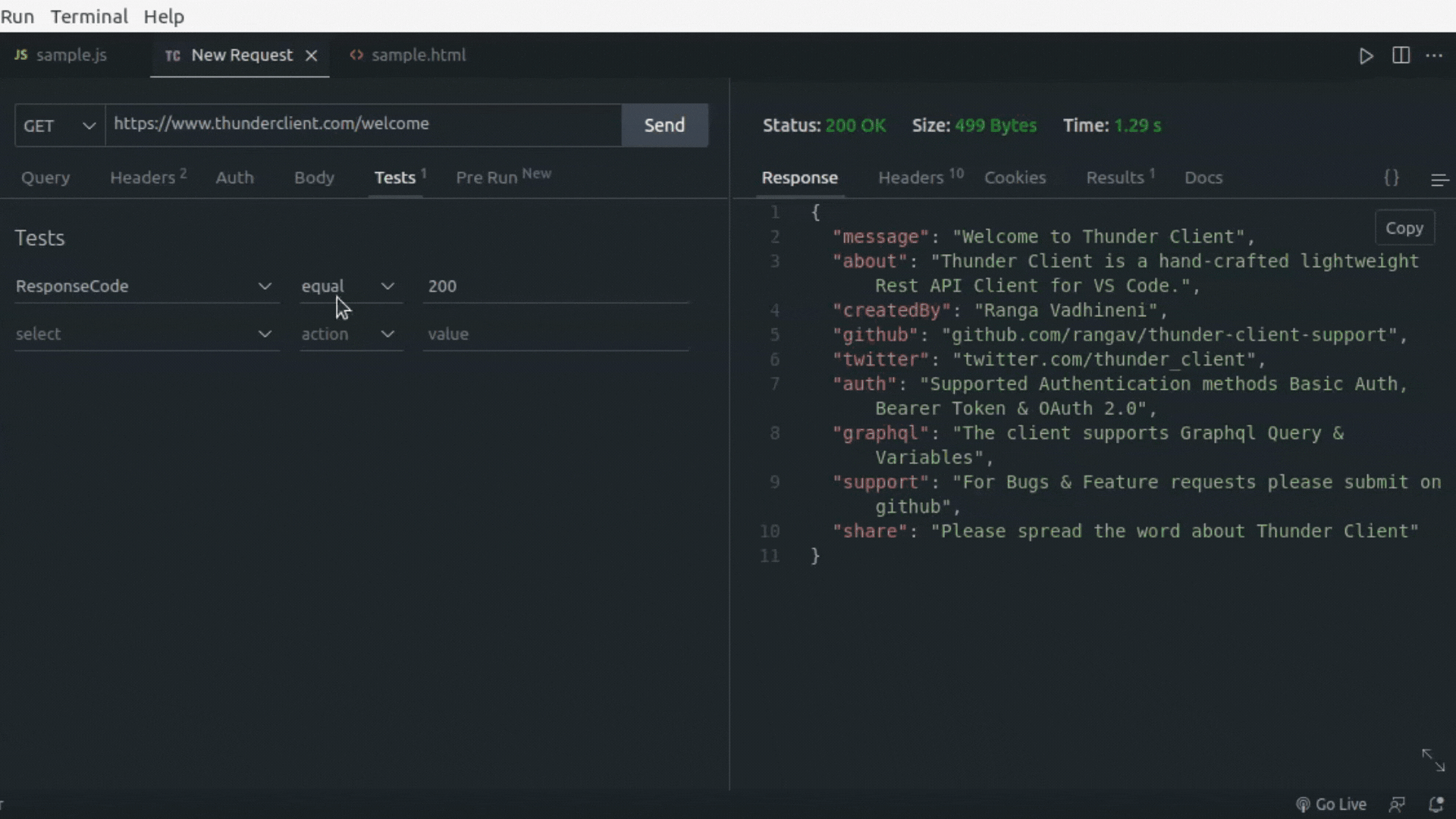
Task: Click the Tests section heading
Action: [40, 238]
